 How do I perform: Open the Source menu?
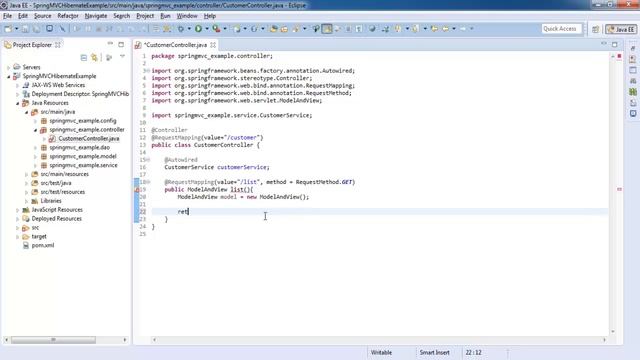[x=42, y=16]
